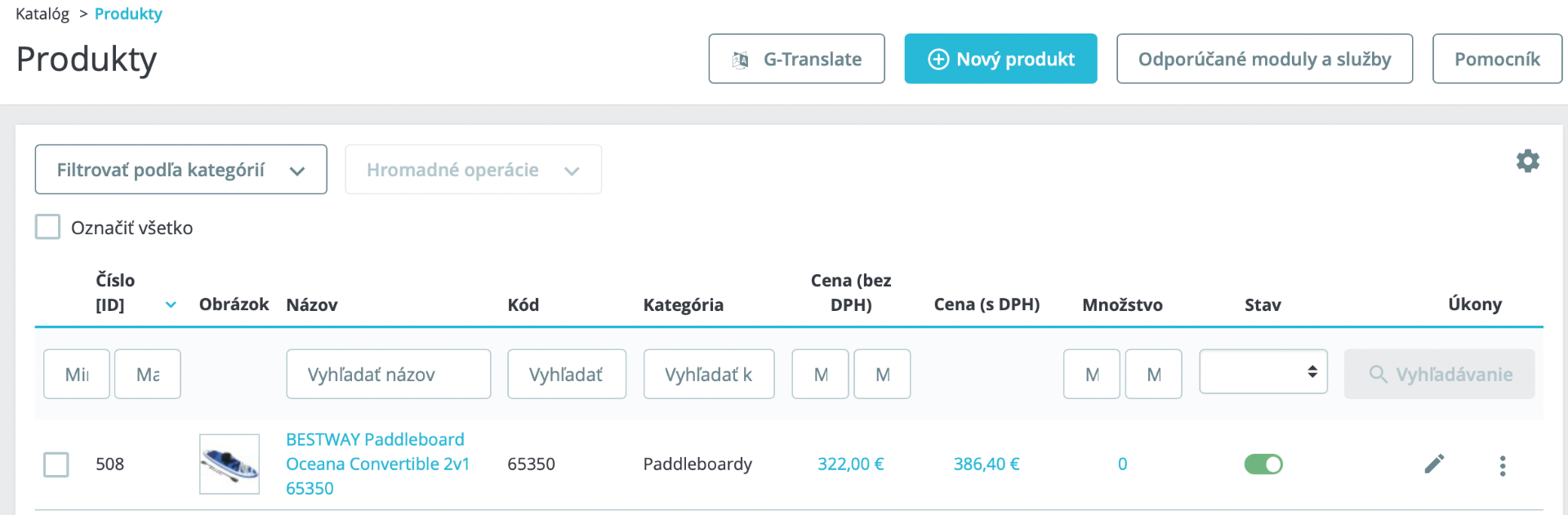Viewport: 1568px width, 515px height.
Task: Click the 386,40 € price with DPH
Action: [x=986, y=464]
